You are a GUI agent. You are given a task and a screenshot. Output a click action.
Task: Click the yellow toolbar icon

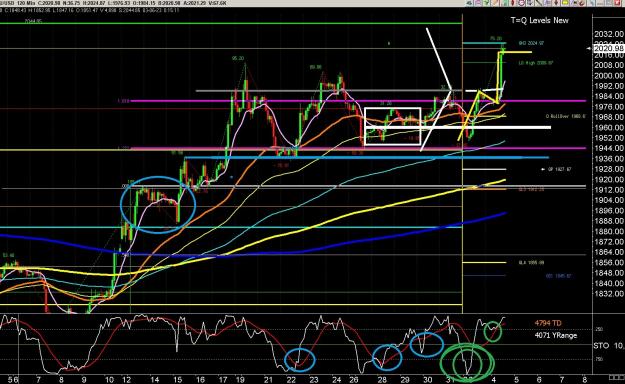(564, 3)
